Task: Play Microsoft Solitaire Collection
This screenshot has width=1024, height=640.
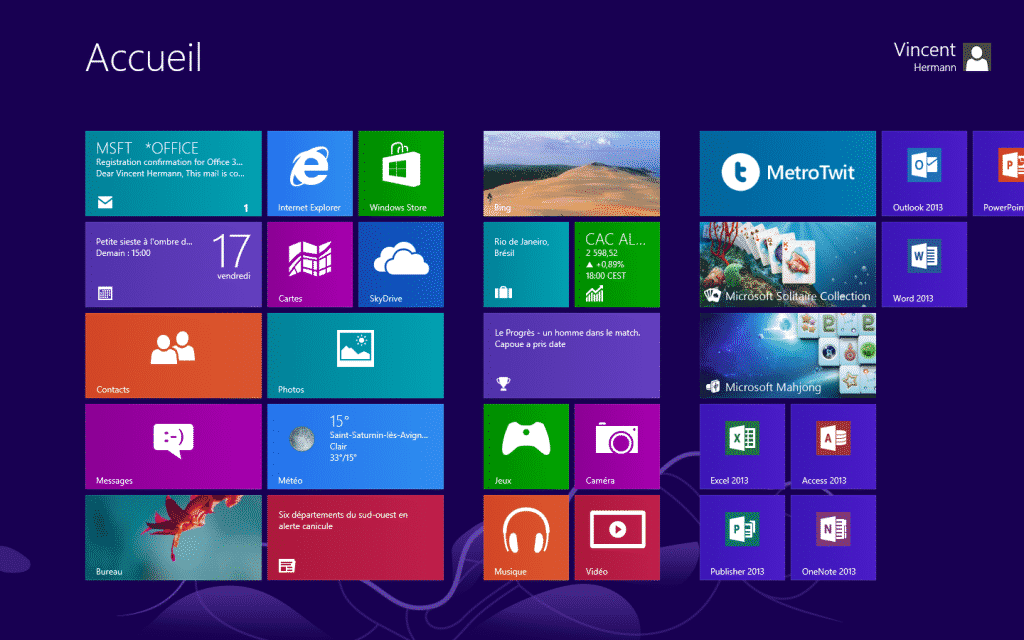Action: click(x=787, y=264)
